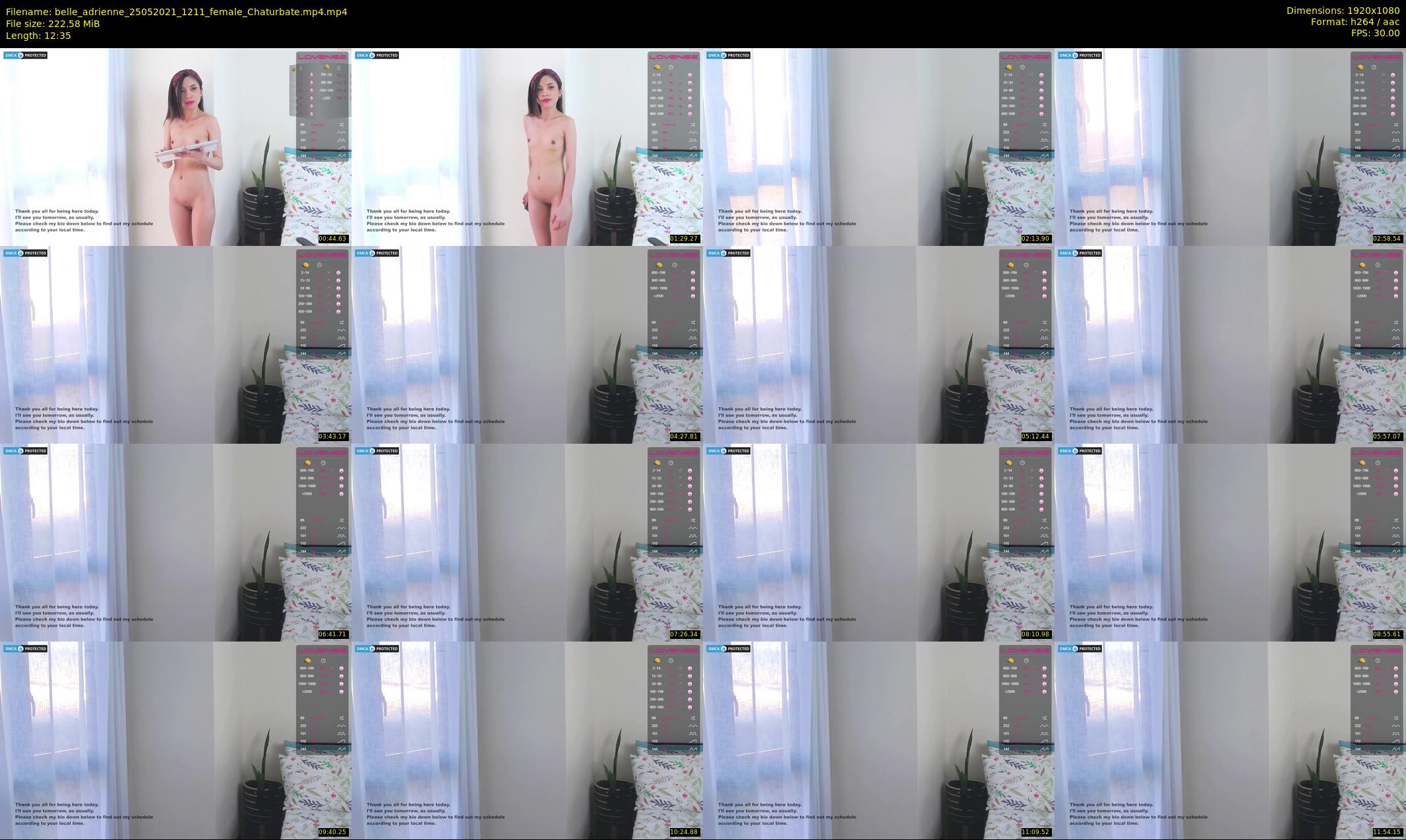Select the 02:58.54 timestamp label
This screenshot has height=840, width=1406.
pos(1387,239)
